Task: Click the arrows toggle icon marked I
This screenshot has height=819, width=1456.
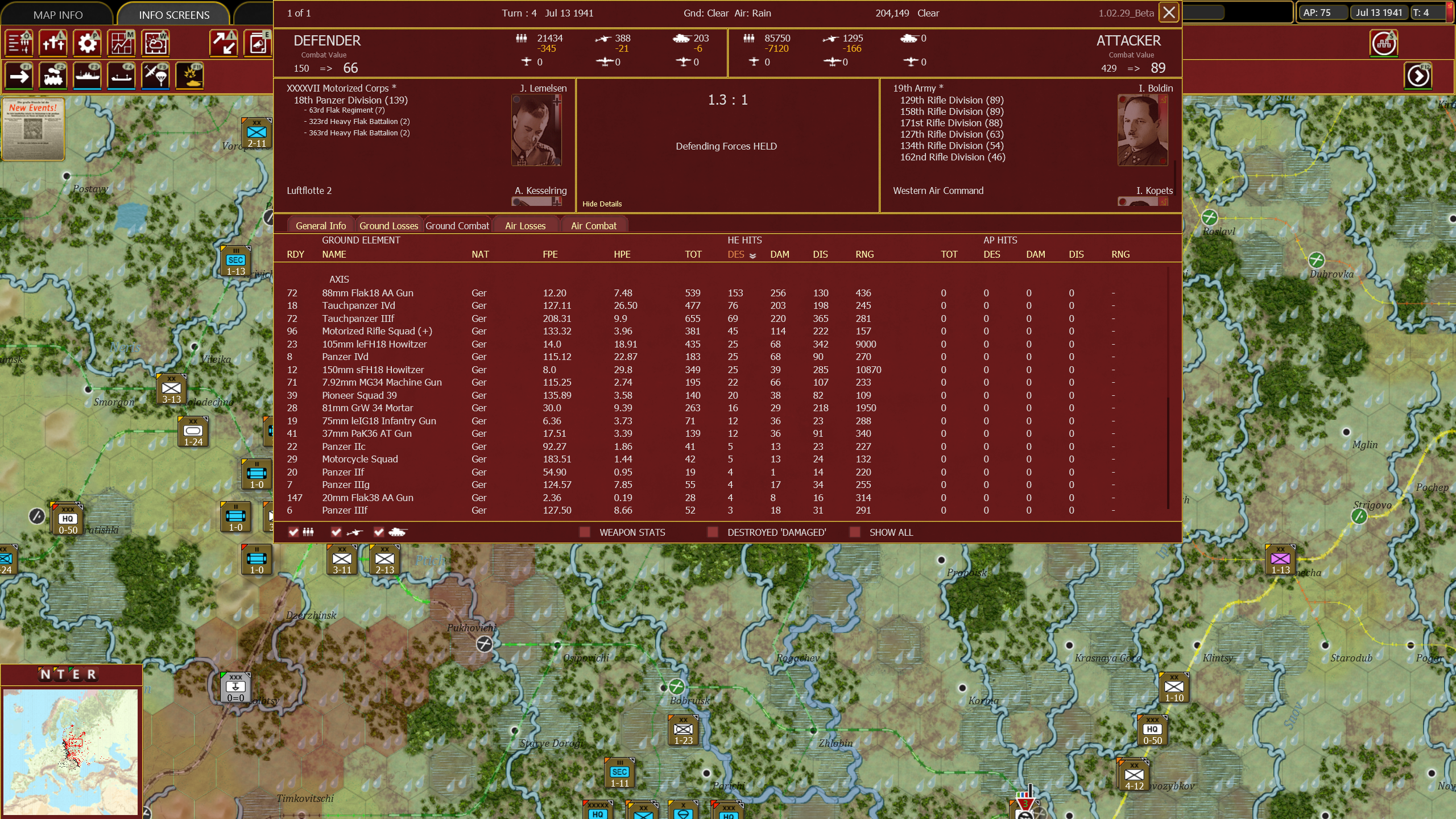Action: click(x=224, y=43)
